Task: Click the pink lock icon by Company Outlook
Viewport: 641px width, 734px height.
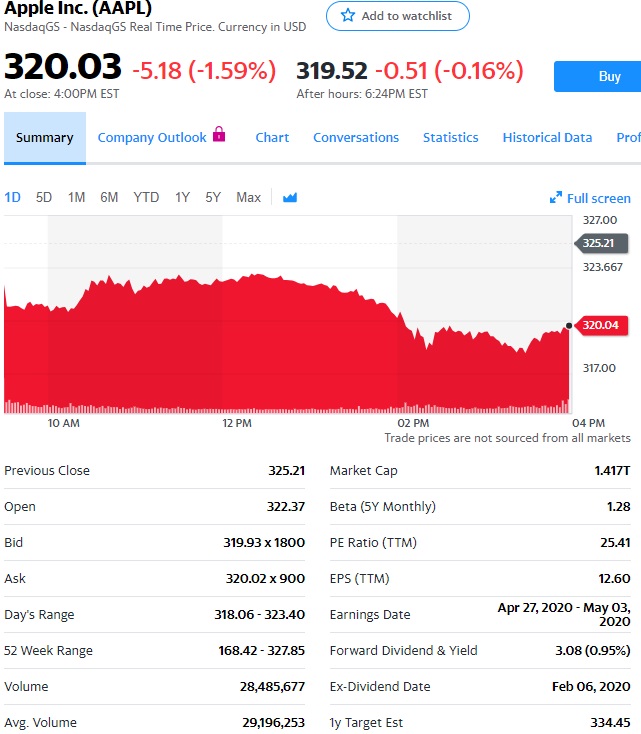Action: (x=219, y=135)
